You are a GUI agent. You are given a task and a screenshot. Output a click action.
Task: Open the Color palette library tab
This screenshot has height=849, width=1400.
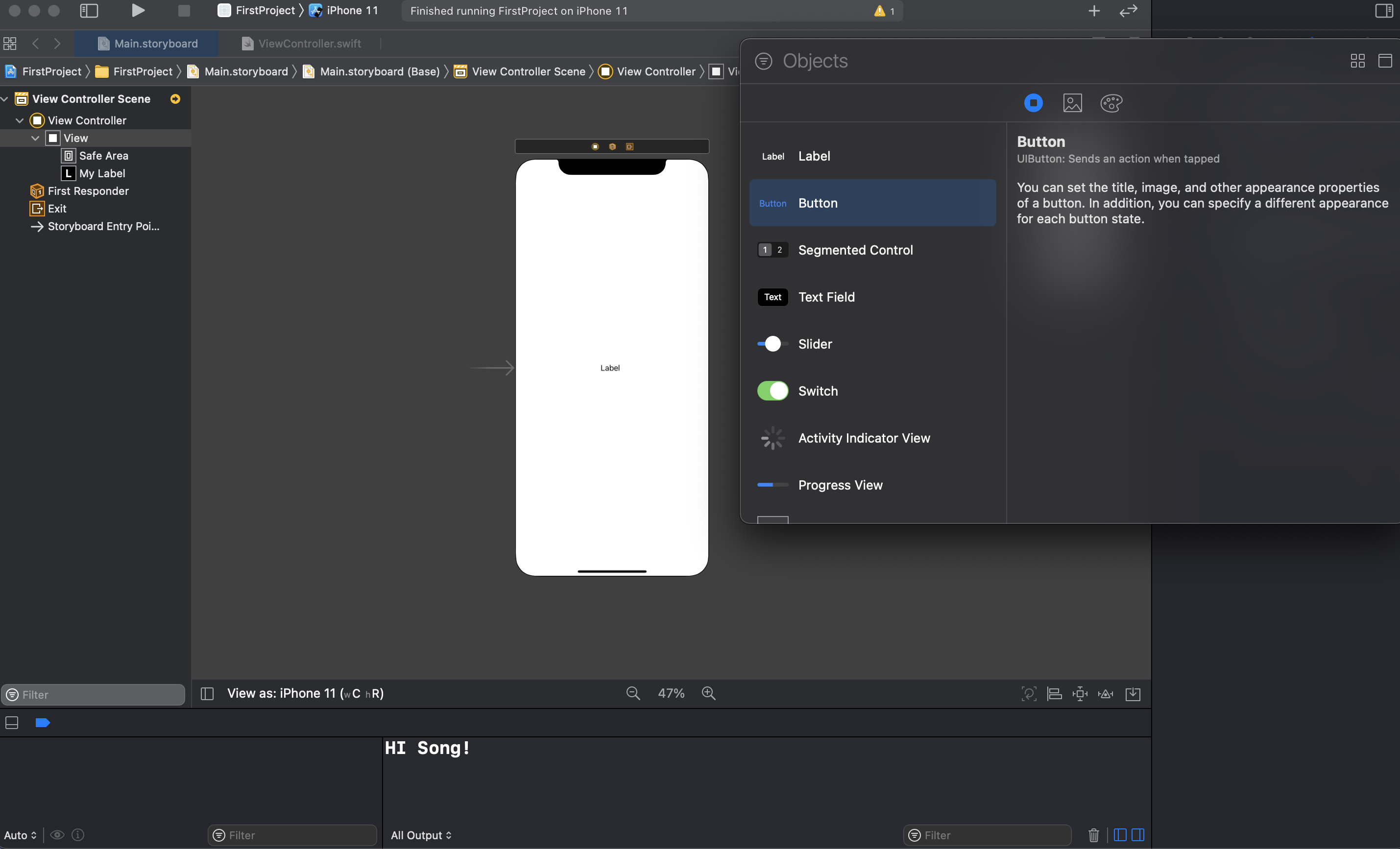click(x=1111, y=103)
